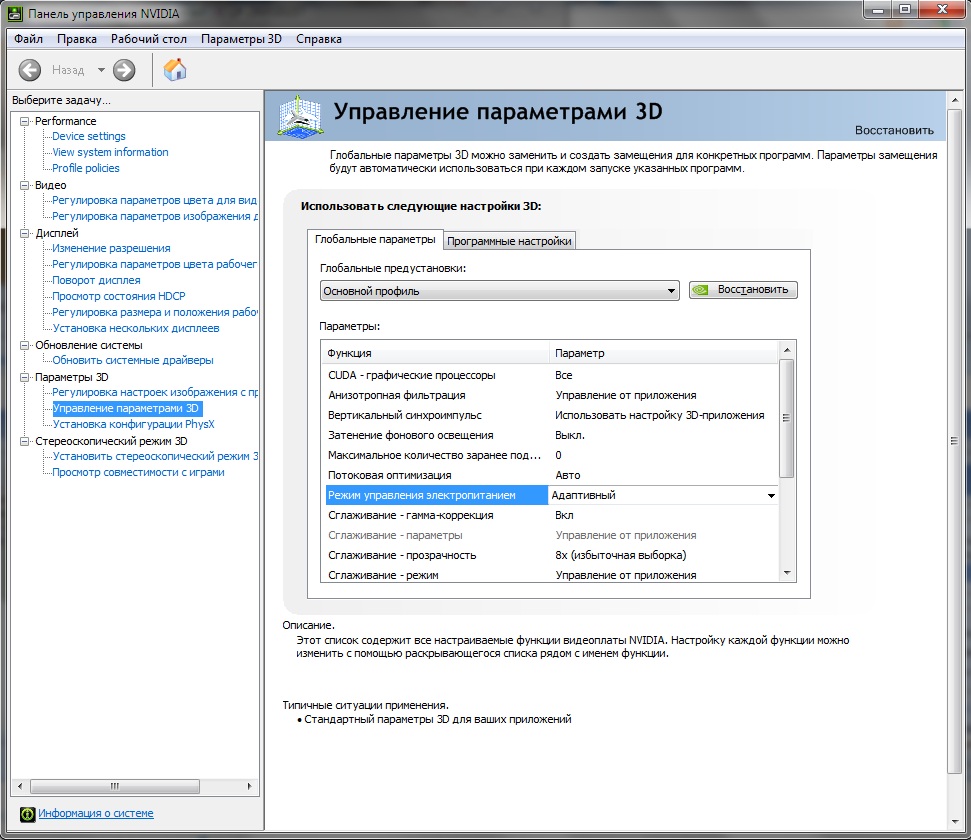
Task: Click NVIDIA icon in title bar
Action: point(15,14)
